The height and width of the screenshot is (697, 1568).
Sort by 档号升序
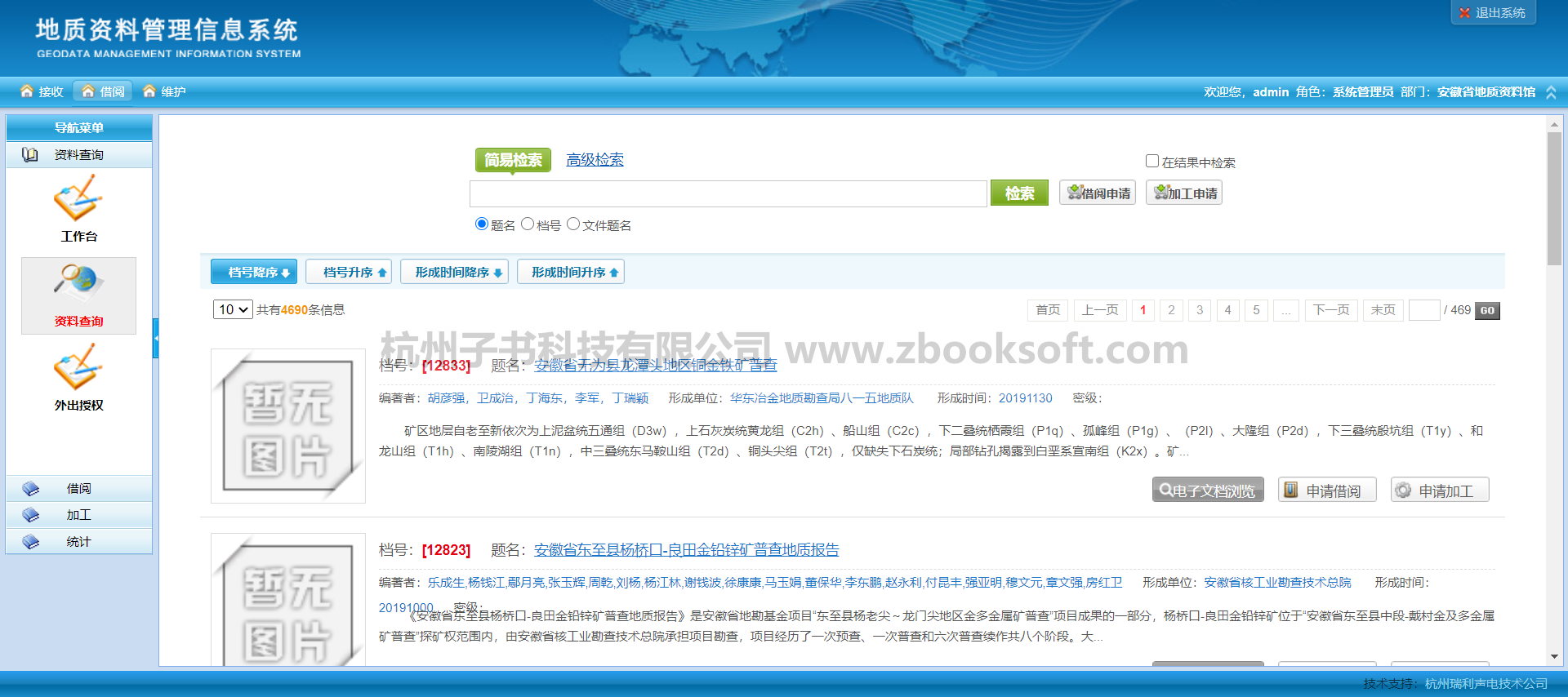[349, 272]
